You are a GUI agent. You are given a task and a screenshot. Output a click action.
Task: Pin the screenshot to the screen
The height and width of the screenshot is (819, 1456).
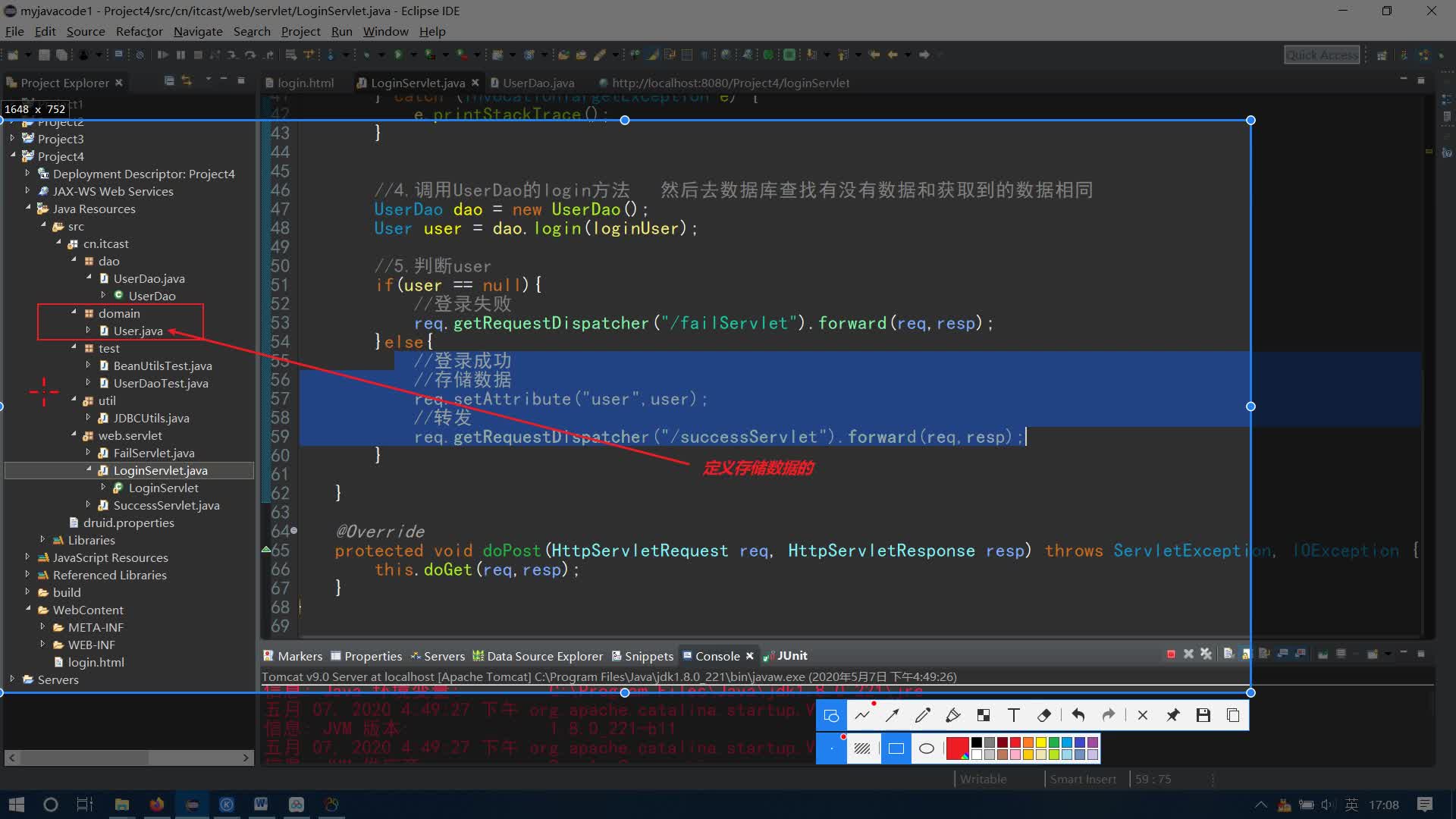[x=1173, y=715]
